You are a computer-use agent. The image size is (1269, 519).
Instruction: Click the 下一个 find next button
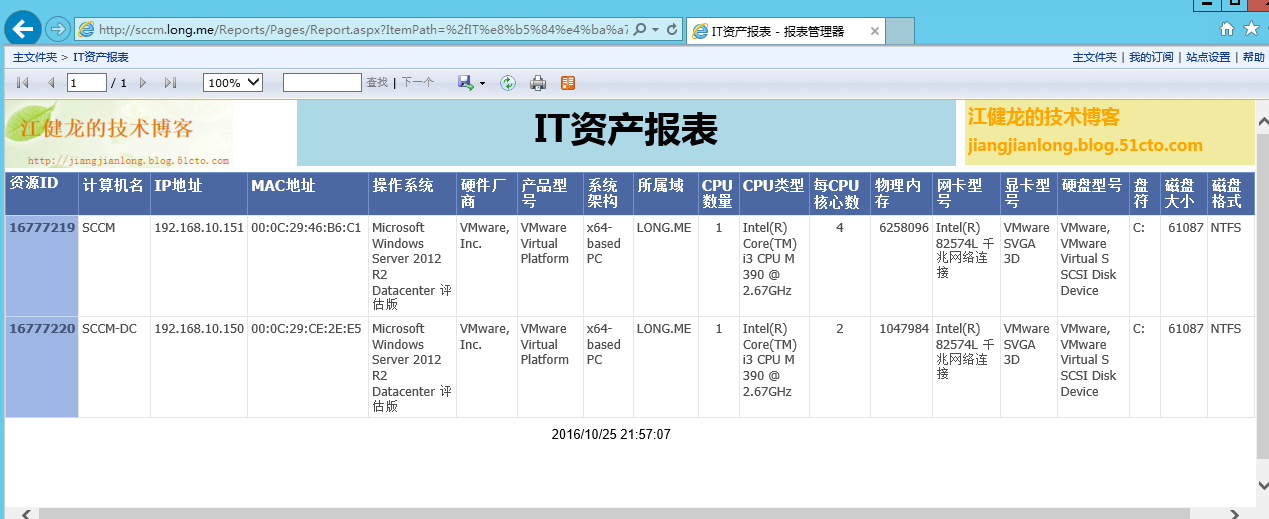(x=418, y=83)
